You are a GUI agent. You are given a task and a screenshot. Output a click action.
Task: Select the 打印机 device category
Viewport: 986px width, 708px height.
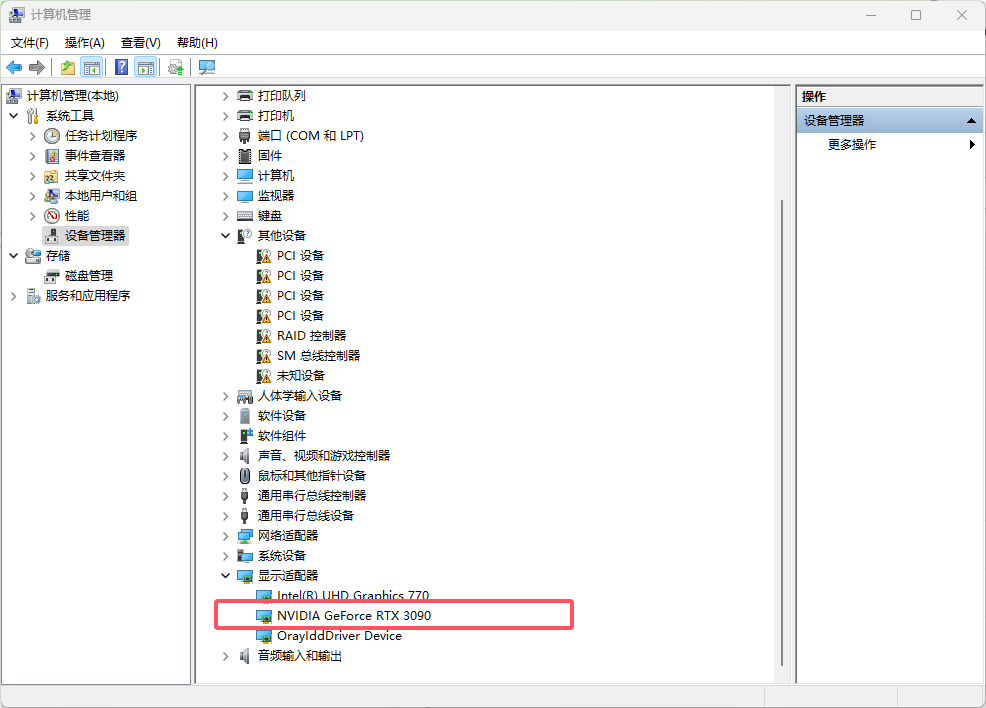click(x=275, y=116)
